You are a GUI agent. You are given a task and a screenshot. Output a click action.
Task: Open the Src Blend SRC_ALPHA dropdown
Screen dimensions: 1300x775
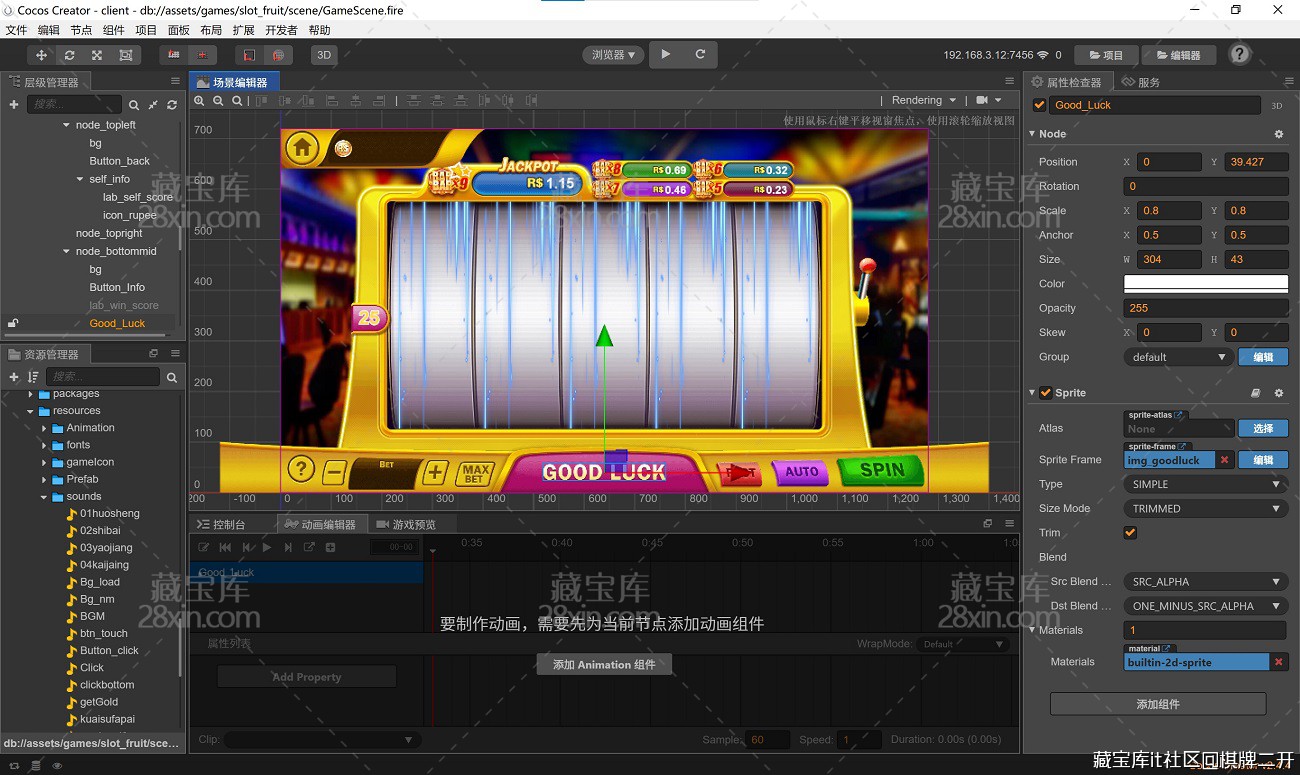pos(1205,581)
